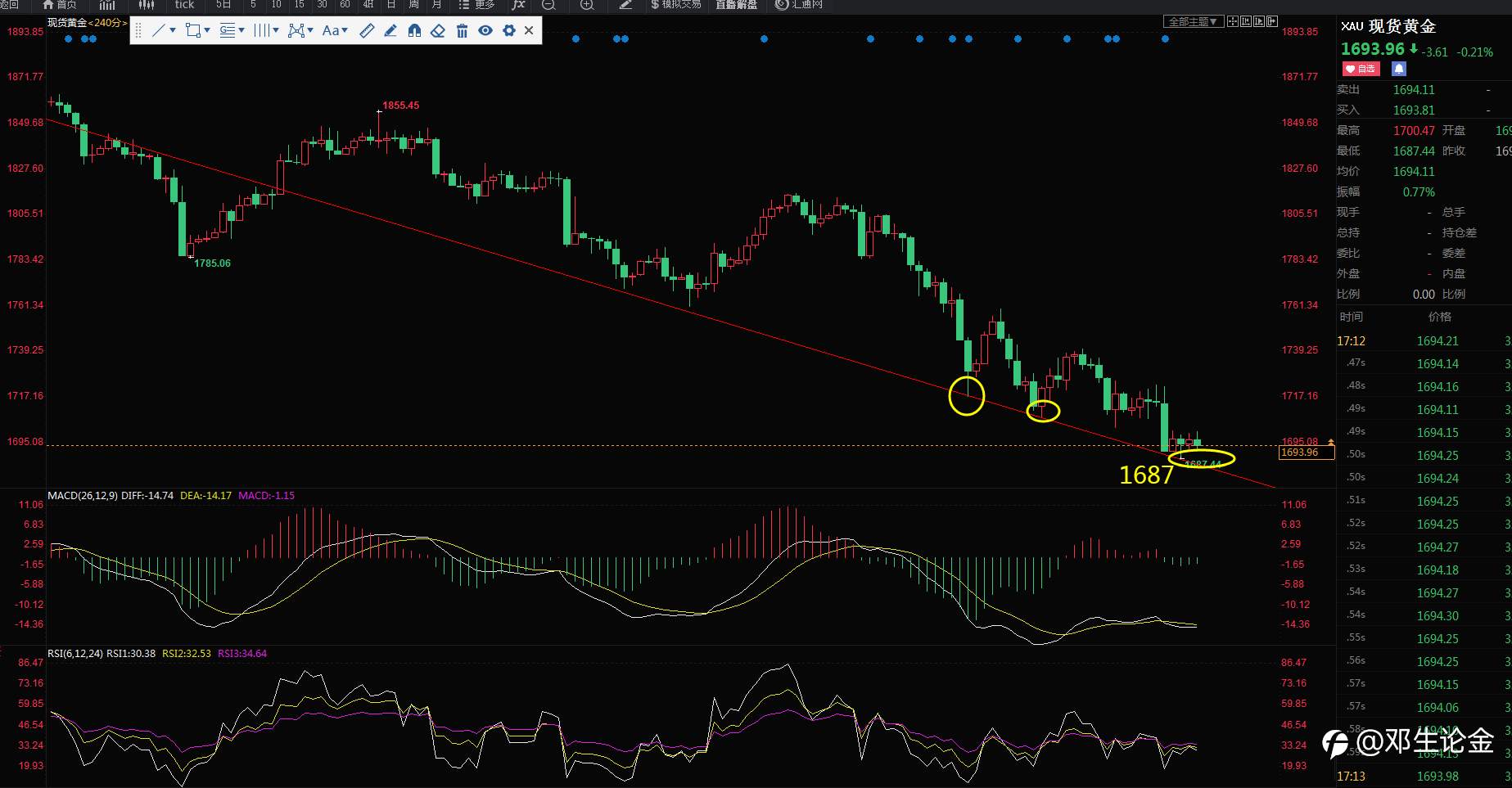Open the line tool dropdown arrow
Screen dimensions: 1512x788
pos(173,31)
